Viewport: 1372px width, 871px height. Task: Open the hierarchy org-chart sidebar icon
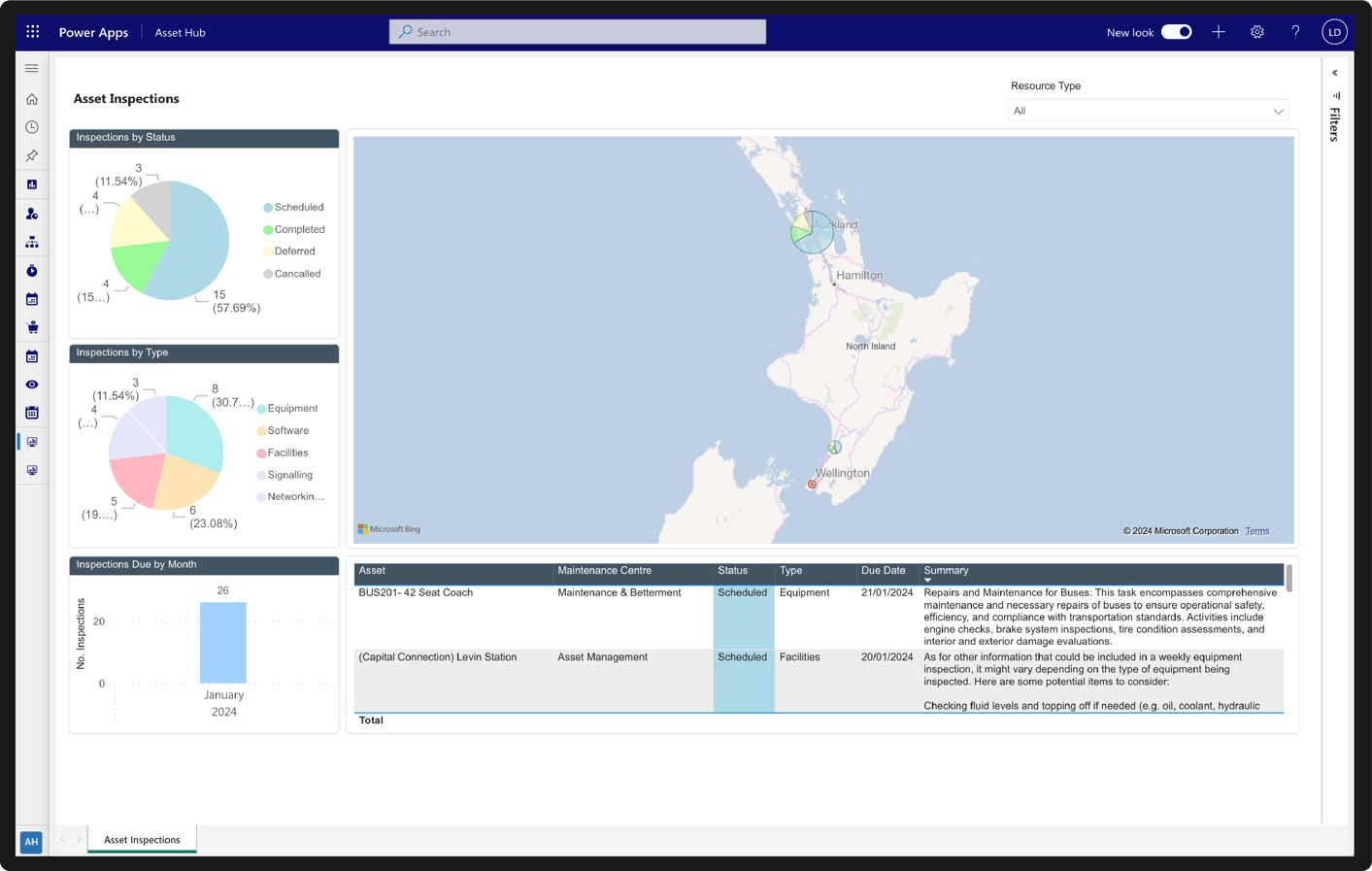32,242
